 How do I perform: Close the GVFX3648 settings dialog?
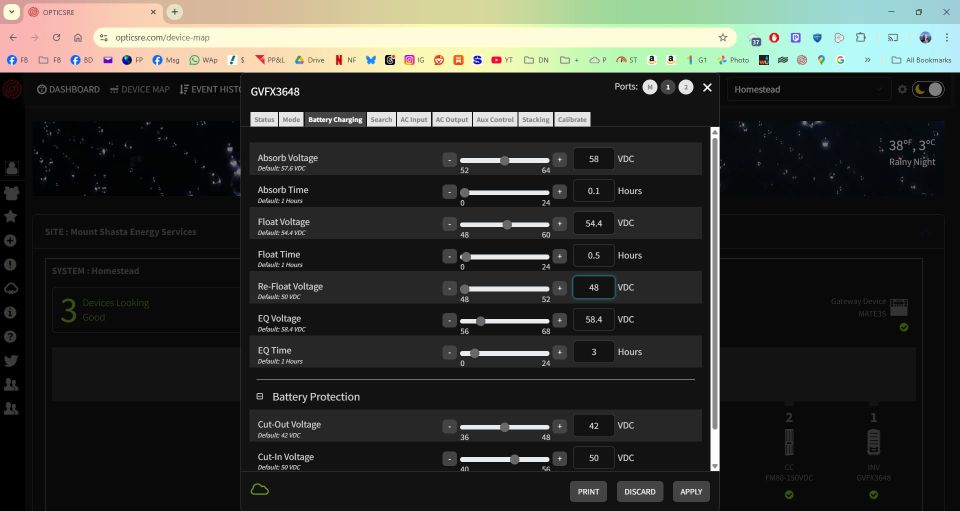707,88
